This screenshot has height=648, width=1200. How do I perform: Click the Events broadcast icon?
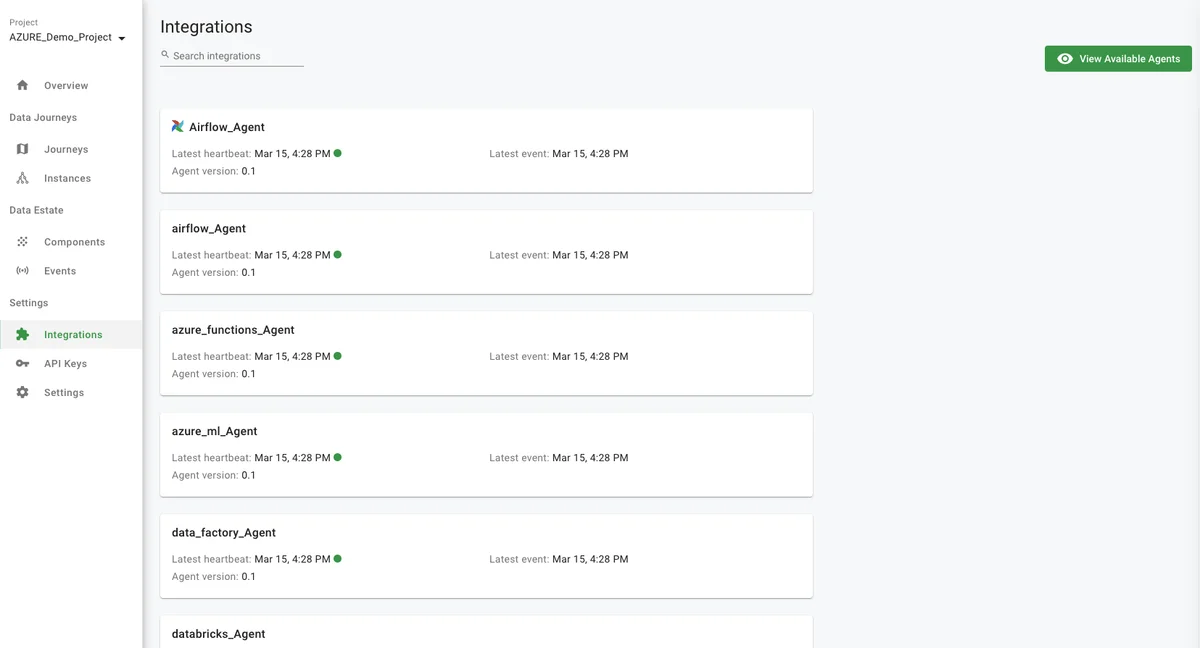tap(22, 271)
